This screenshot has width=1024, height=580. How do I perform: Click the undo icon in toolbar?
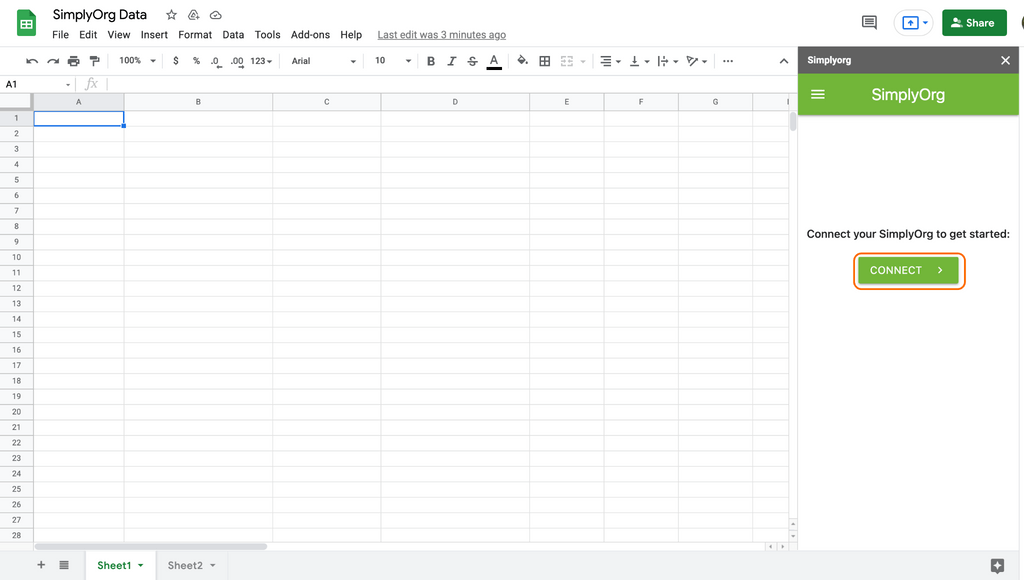(32, 61)
